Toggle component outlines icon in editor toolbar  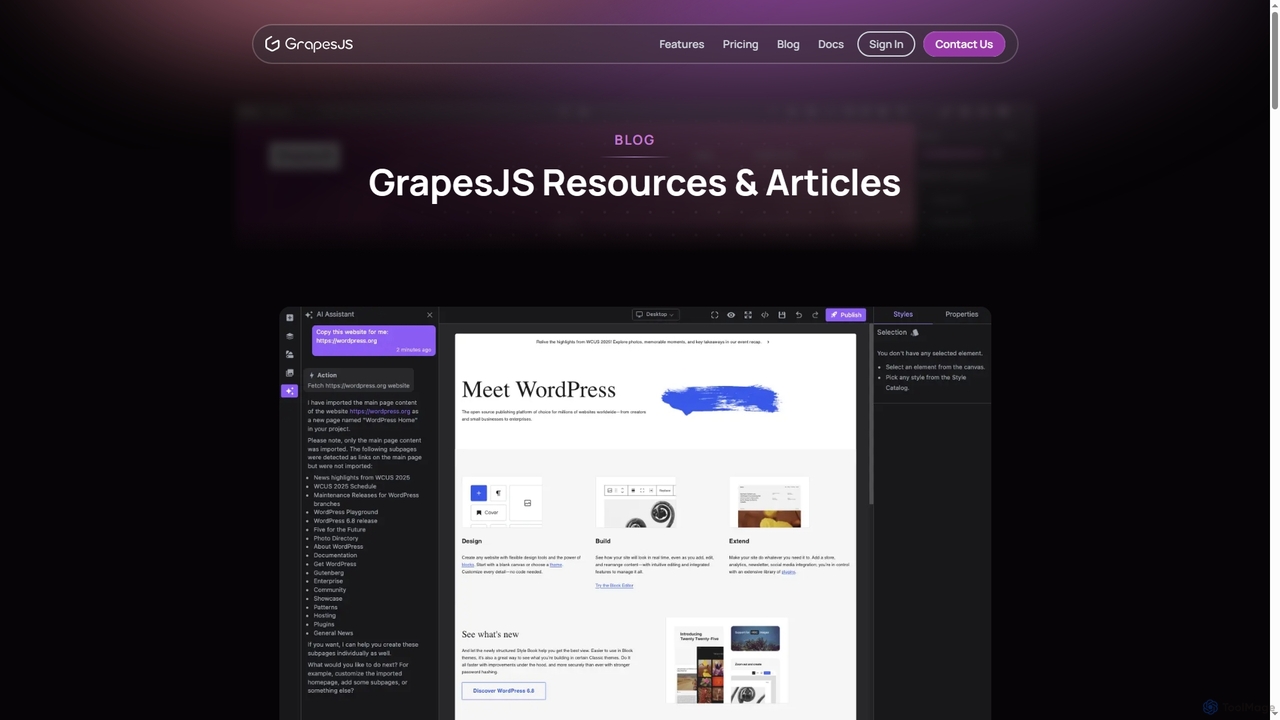point(714,315)
